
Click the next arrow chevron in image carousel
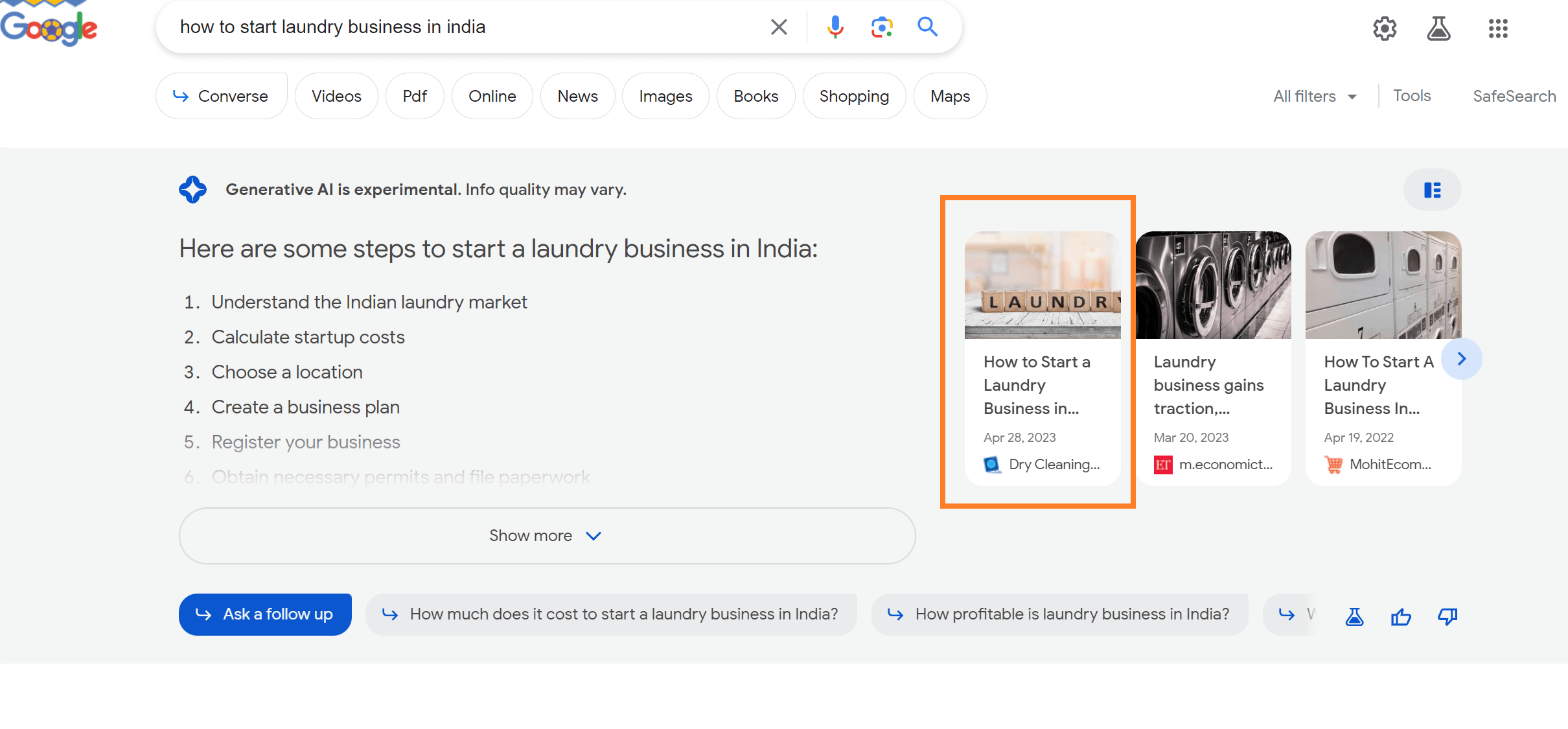[1463, 358]
